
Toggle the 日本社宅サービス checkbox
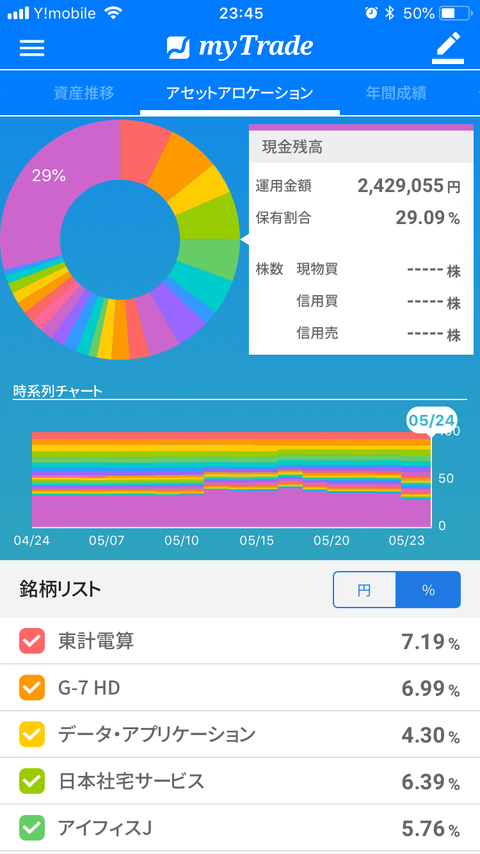(32, 782)
